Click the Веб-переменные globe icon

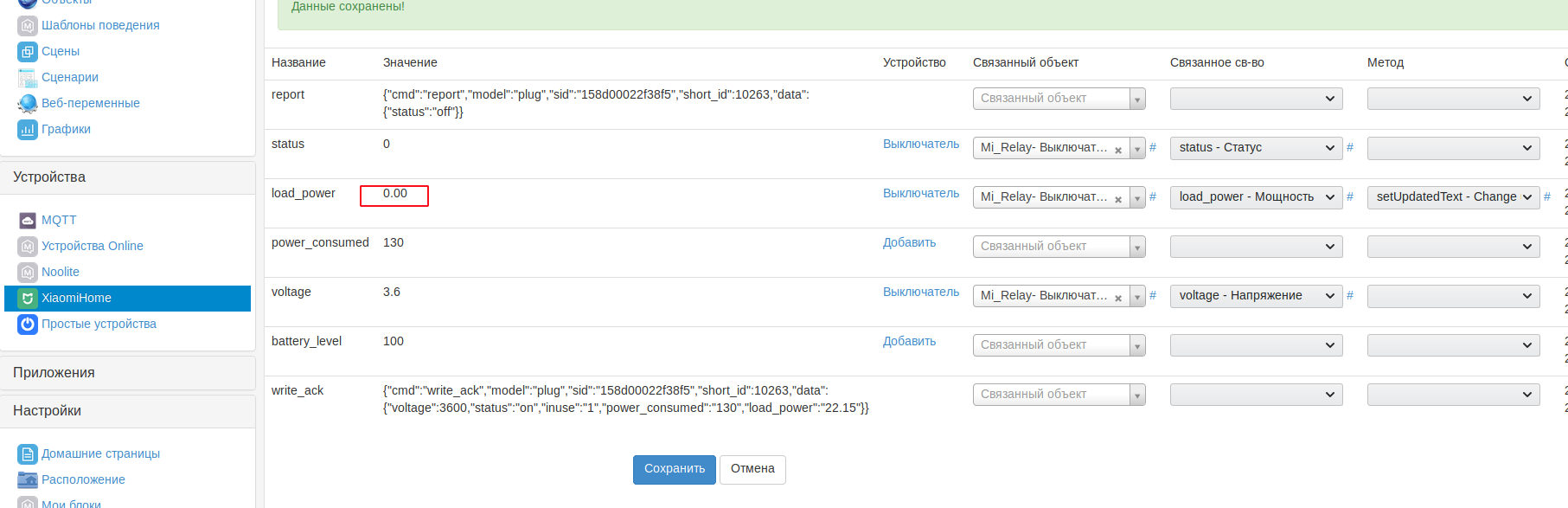[28, 104]
